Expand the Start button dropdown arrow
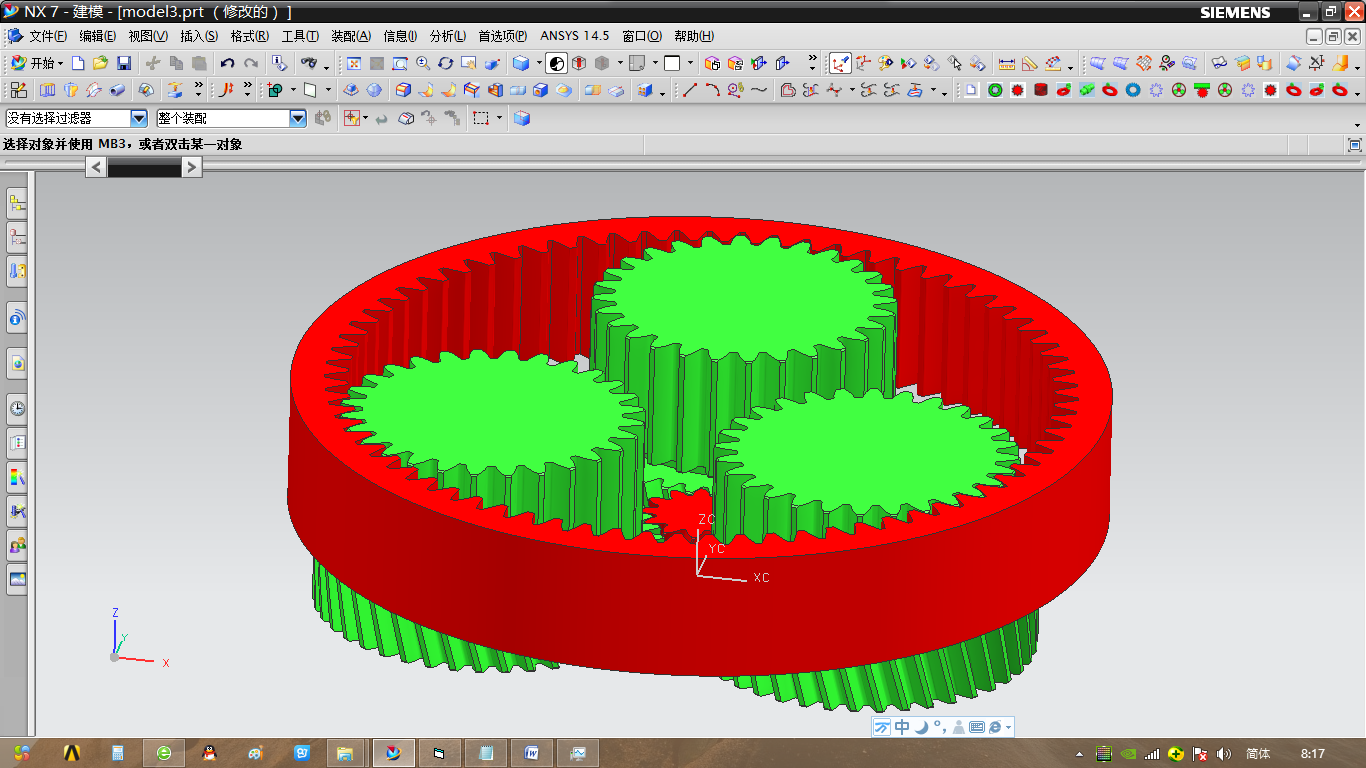 (x=61, y=63)
